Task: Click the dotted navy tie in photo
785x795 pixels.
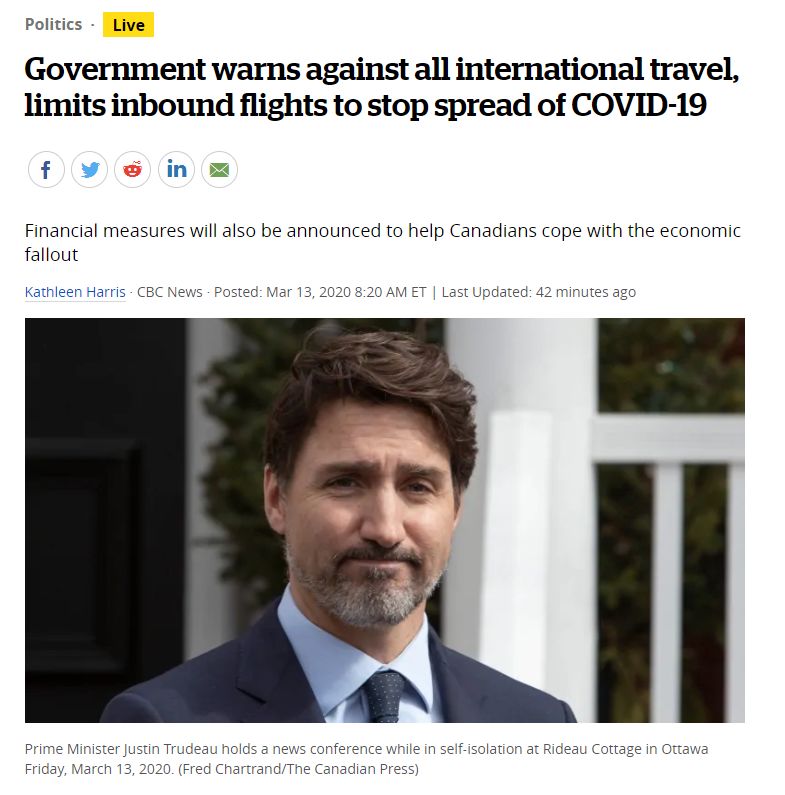Action: click(x=383, y=696)
